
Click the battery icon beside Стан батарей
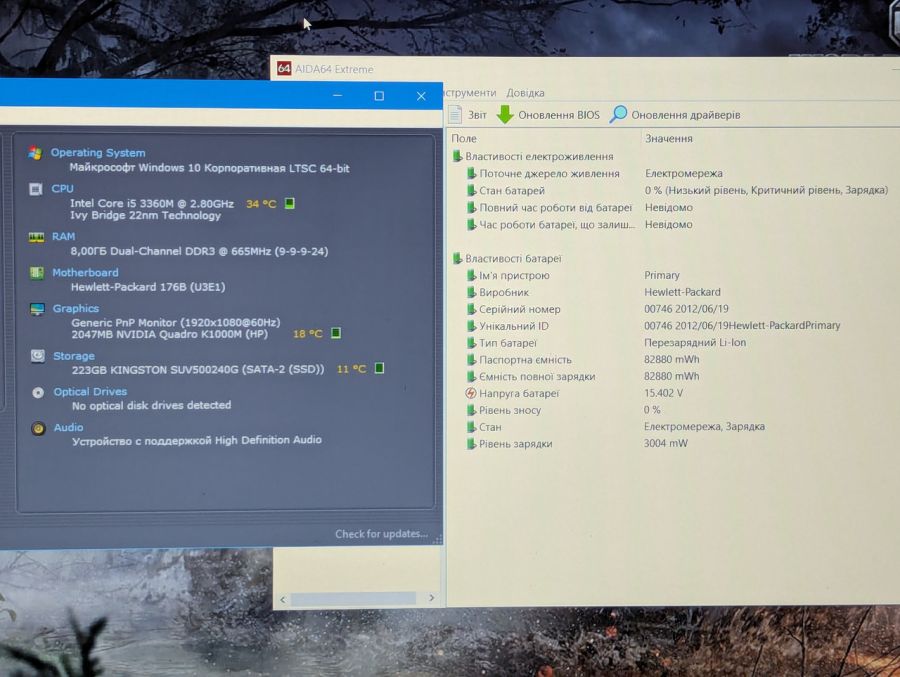coord(471,190)
